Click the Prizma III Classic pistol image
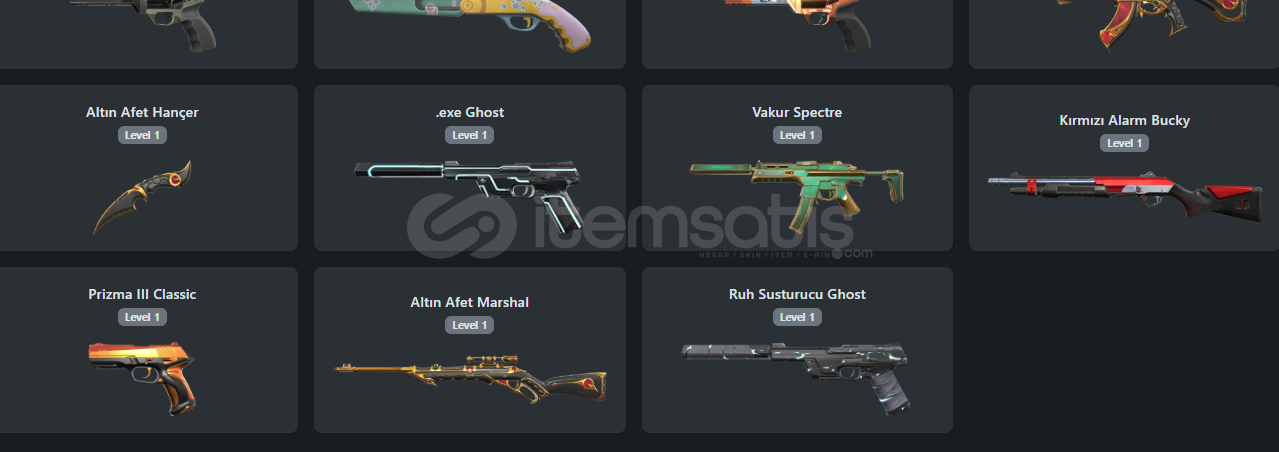The image size is (1279, 452). pyautogui.click(x=142, y=377)
